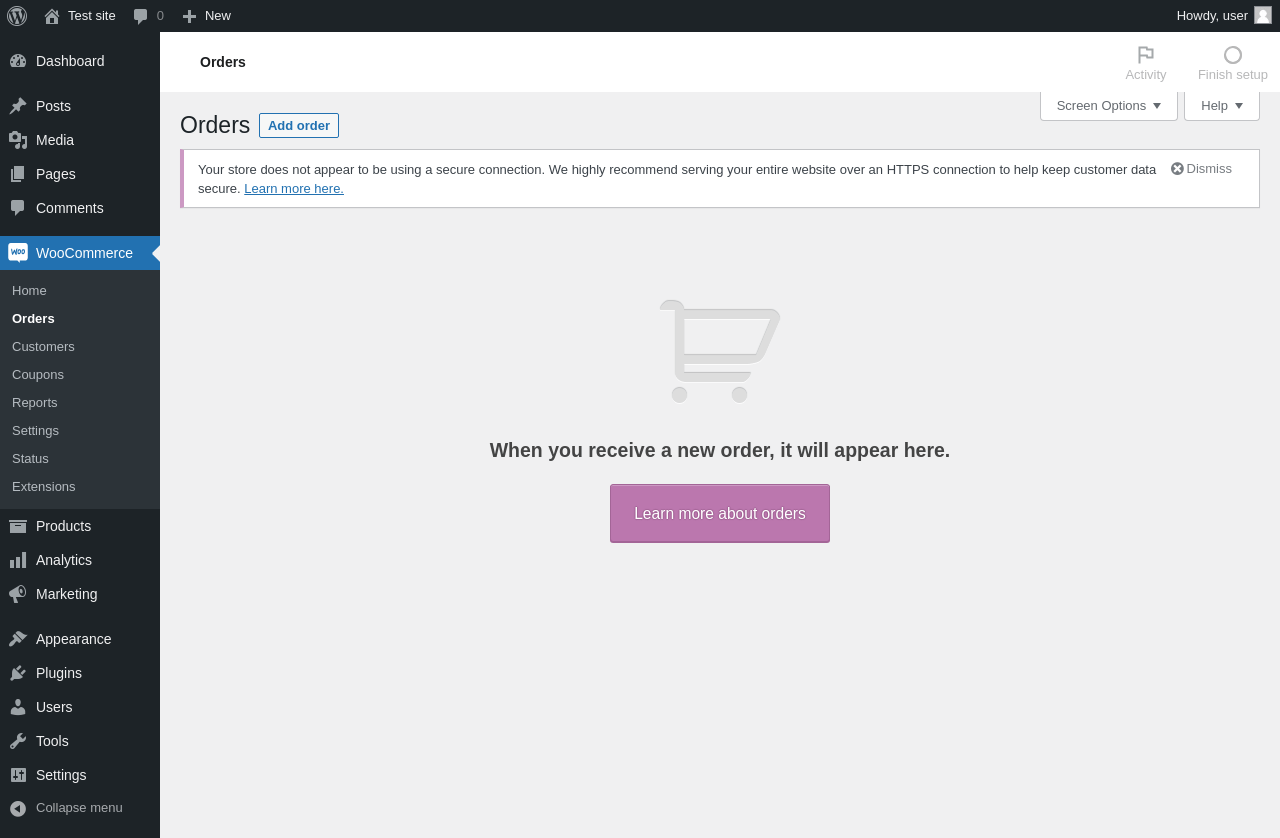The image size is (1280, 838).
Task: Click the Tools wrench icon
Action: (x=18, y=741)
